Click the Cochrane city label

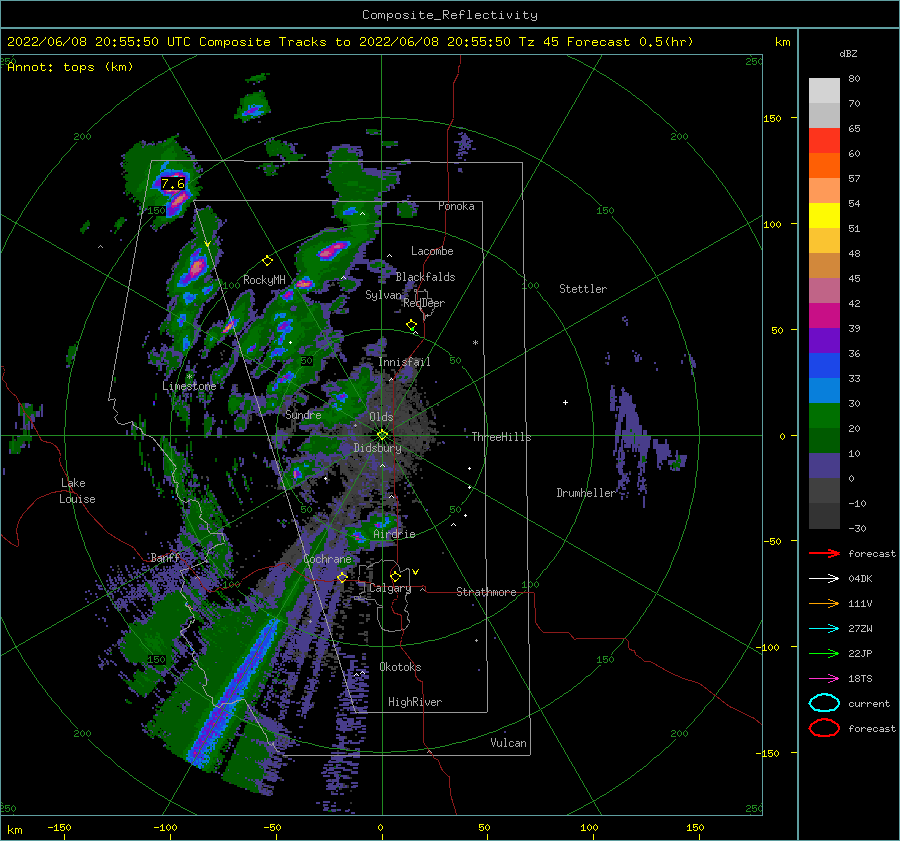click(x=327, y=559)
